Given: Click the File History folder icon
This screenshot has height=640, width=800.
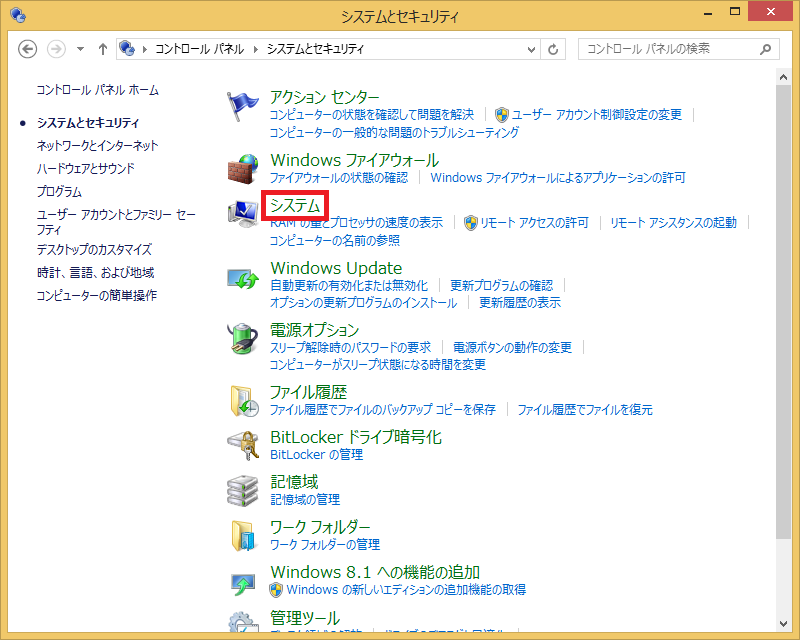Looking at the screenshot, I should point(243,400).
